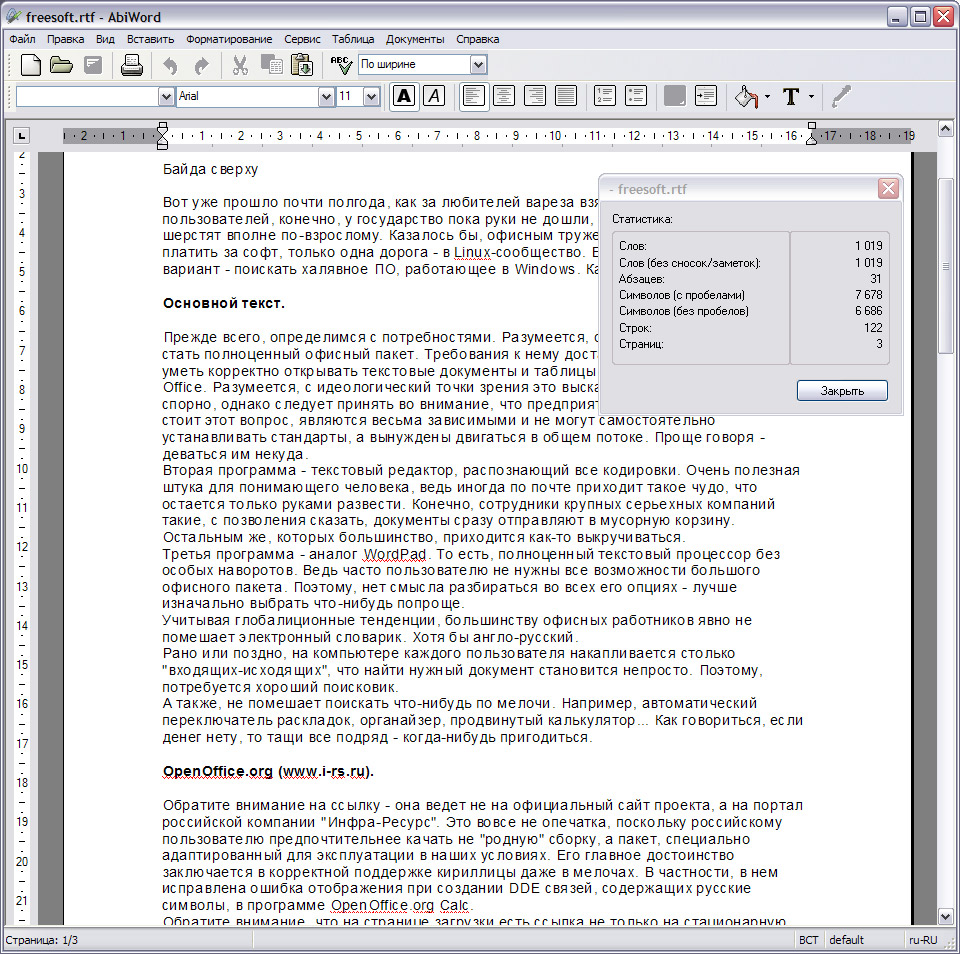Open the Справка menu
The height and width of the screenshot is (954, 960).
478,39
